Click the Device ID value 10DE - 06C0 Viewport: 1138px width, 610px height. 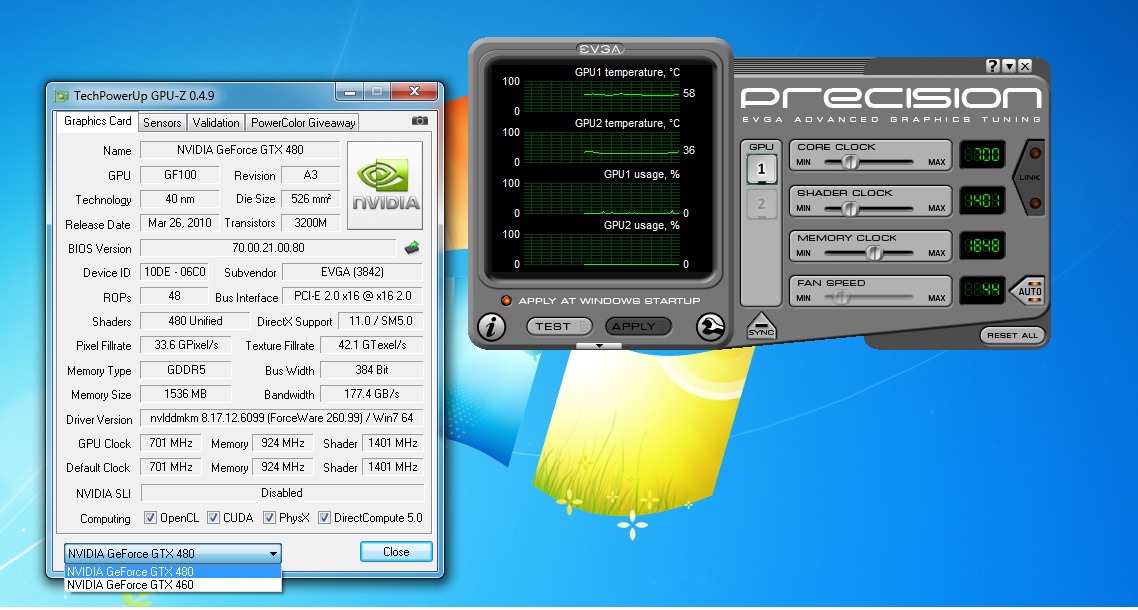[175, 272]
